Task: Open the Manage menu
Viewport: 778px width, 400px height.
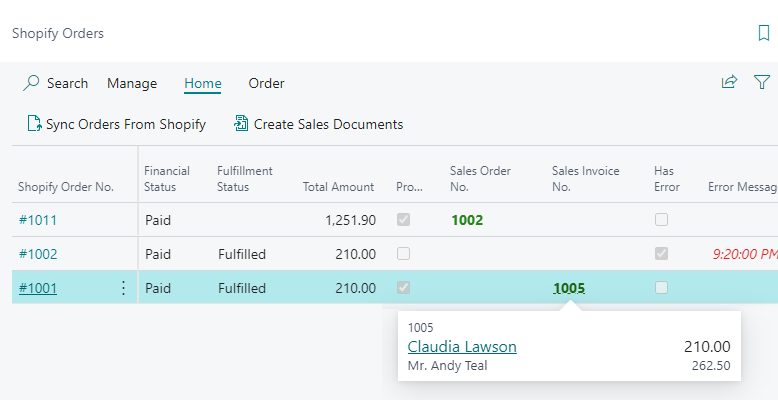Action: [132, 83]
